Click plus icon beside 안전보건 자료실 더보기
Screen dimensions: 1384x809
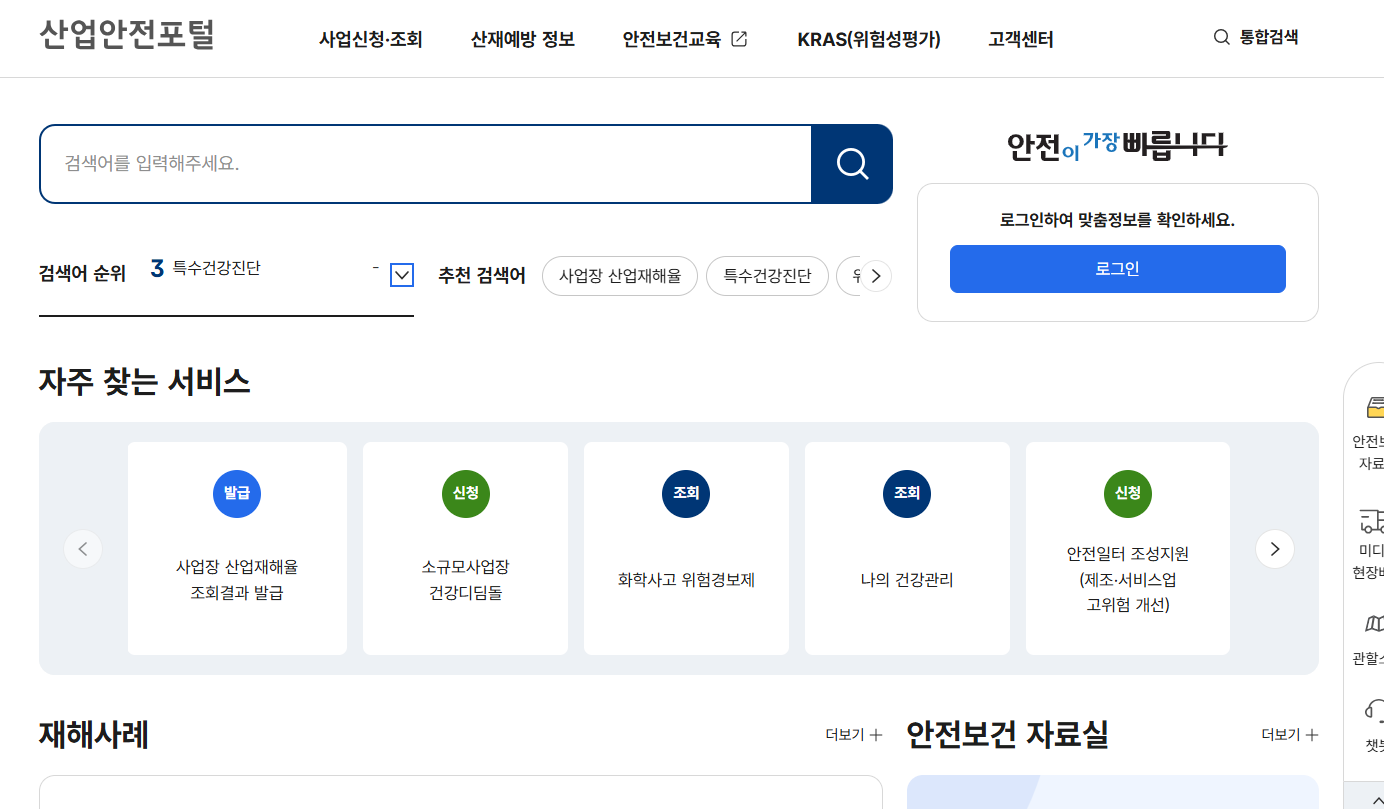coord(1312,735)
